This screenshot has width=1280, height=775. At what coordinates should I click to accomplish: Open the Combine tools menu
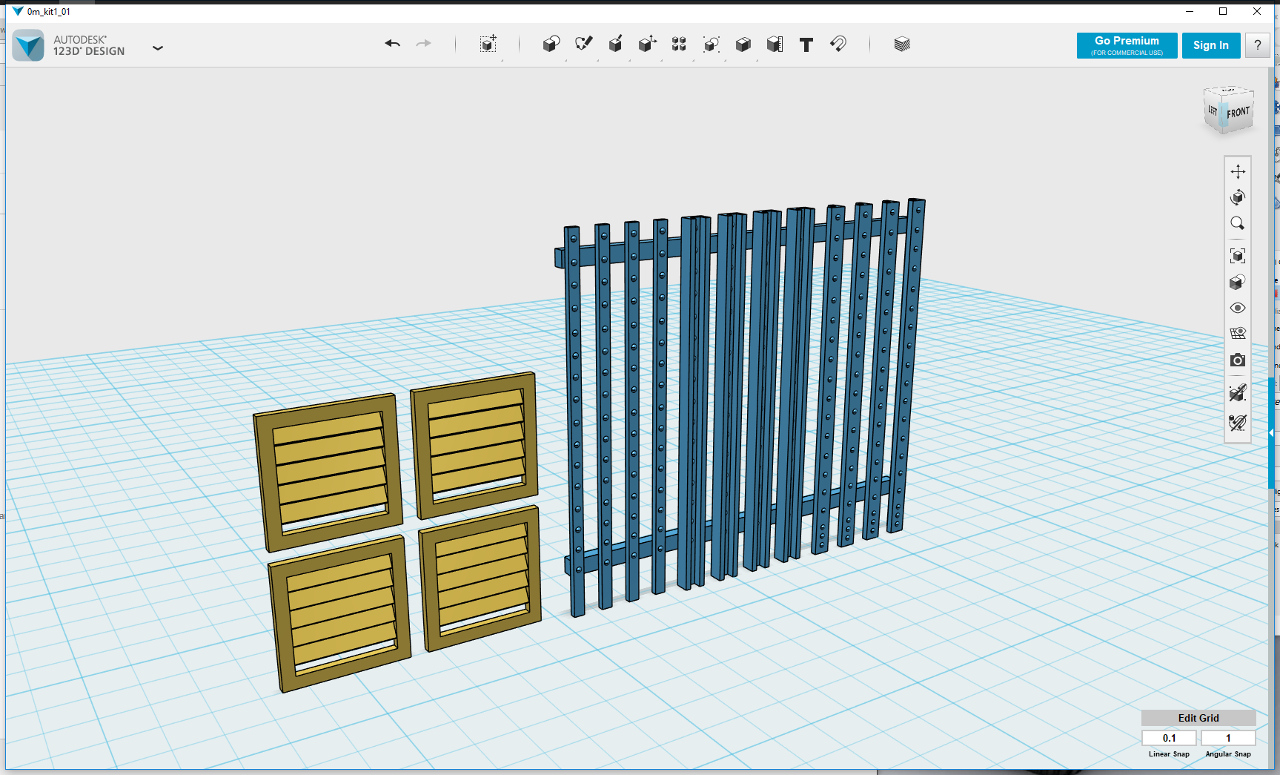point(743,44)
